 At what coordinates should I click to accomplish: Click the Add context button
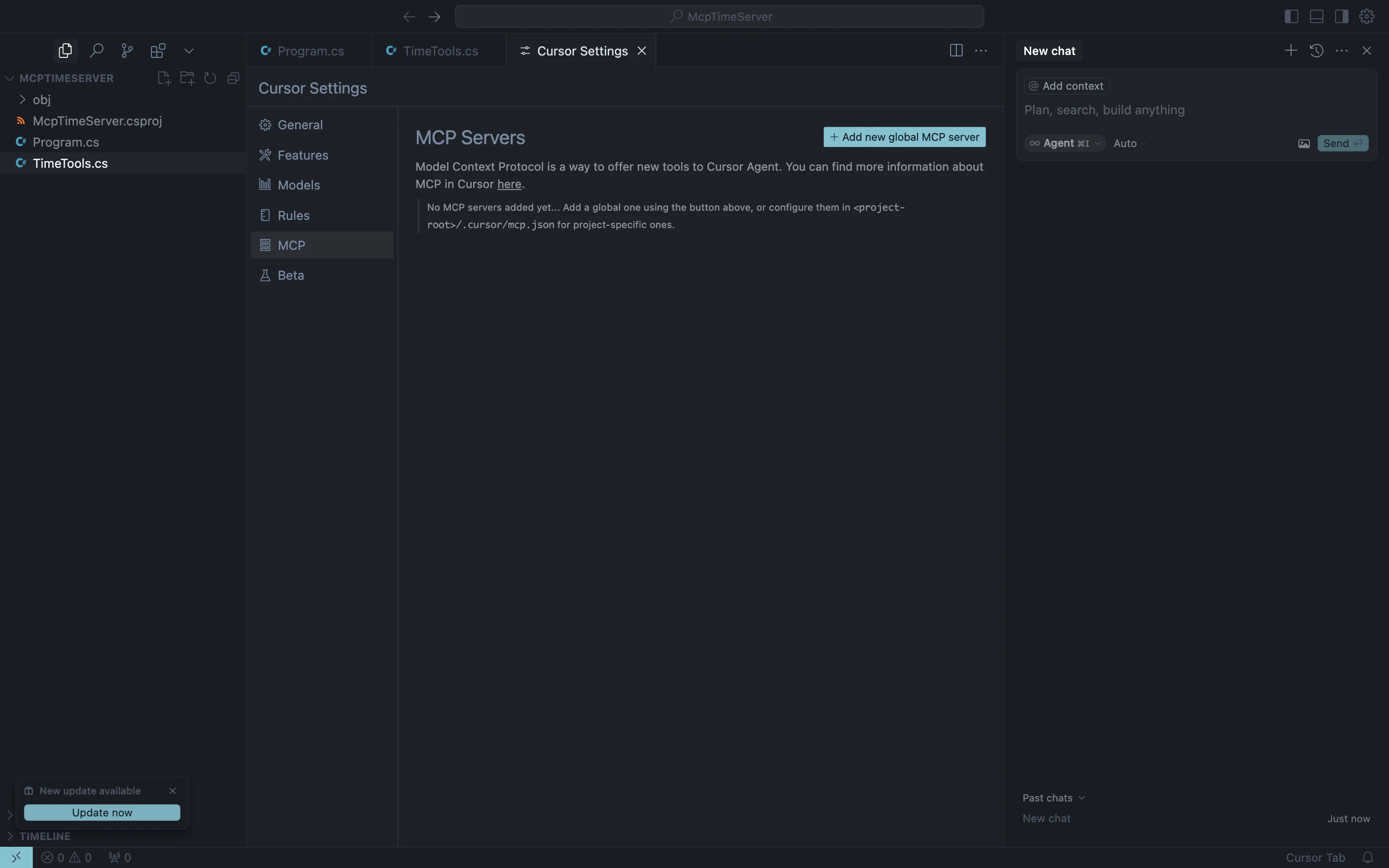point(1066,85)
